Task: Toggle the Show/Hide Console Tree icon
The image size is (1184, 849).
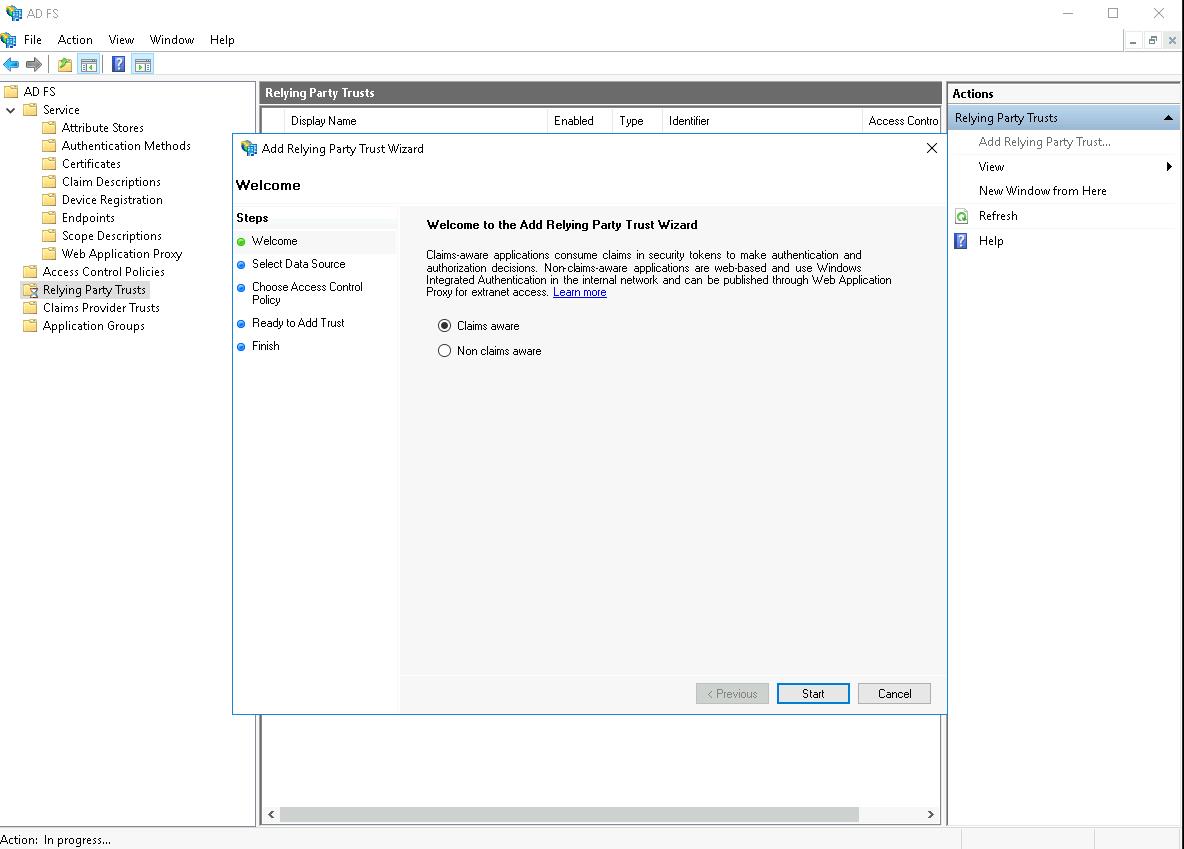Action: coord(89,65)
